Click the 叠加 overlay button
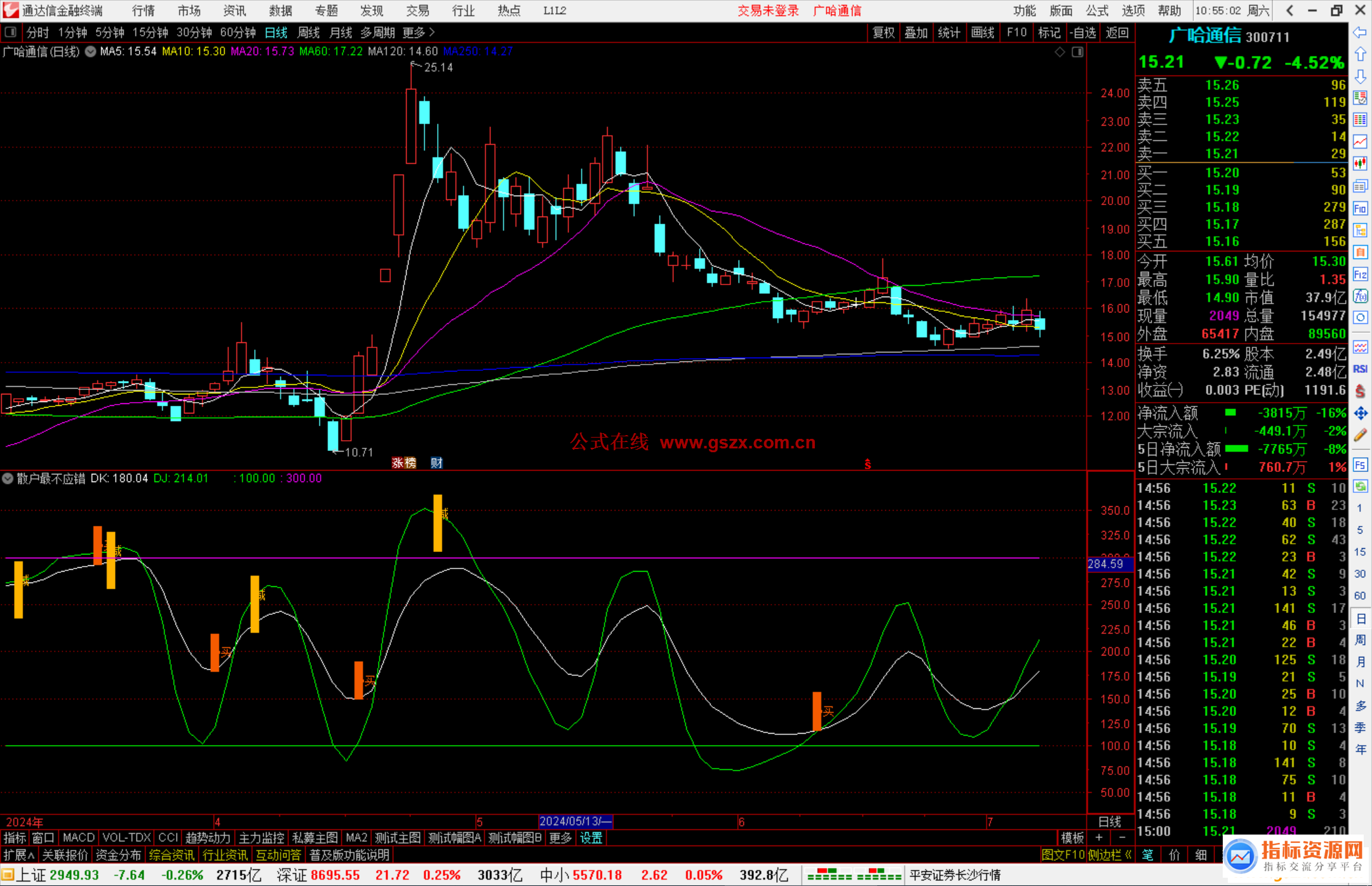1372x886 pixels. (x=916, y=32)
